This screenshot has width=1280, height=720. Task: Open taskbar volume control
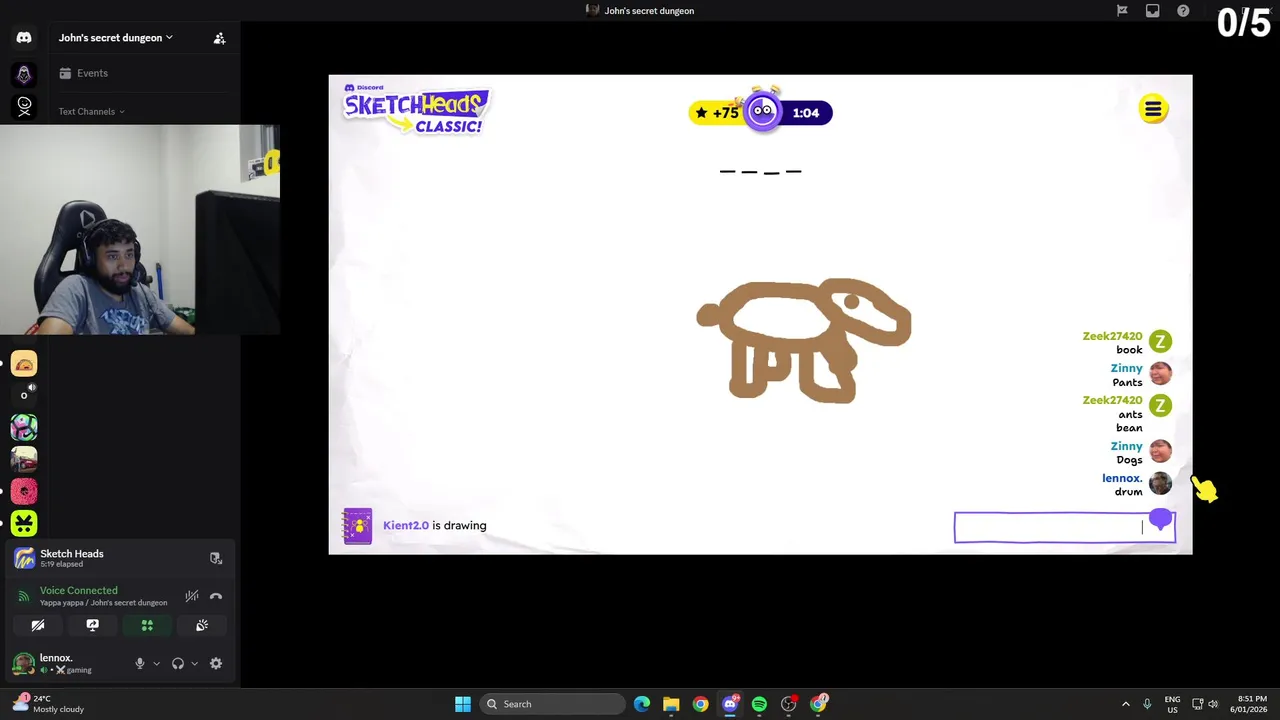coord(1213,704)
